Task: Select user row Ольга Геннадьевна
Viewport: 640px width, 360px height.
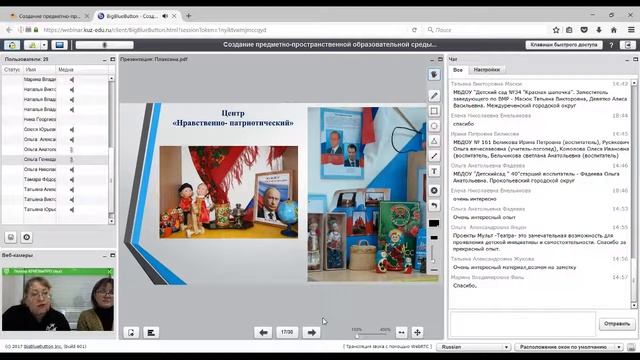Action: tap(55, 159)
